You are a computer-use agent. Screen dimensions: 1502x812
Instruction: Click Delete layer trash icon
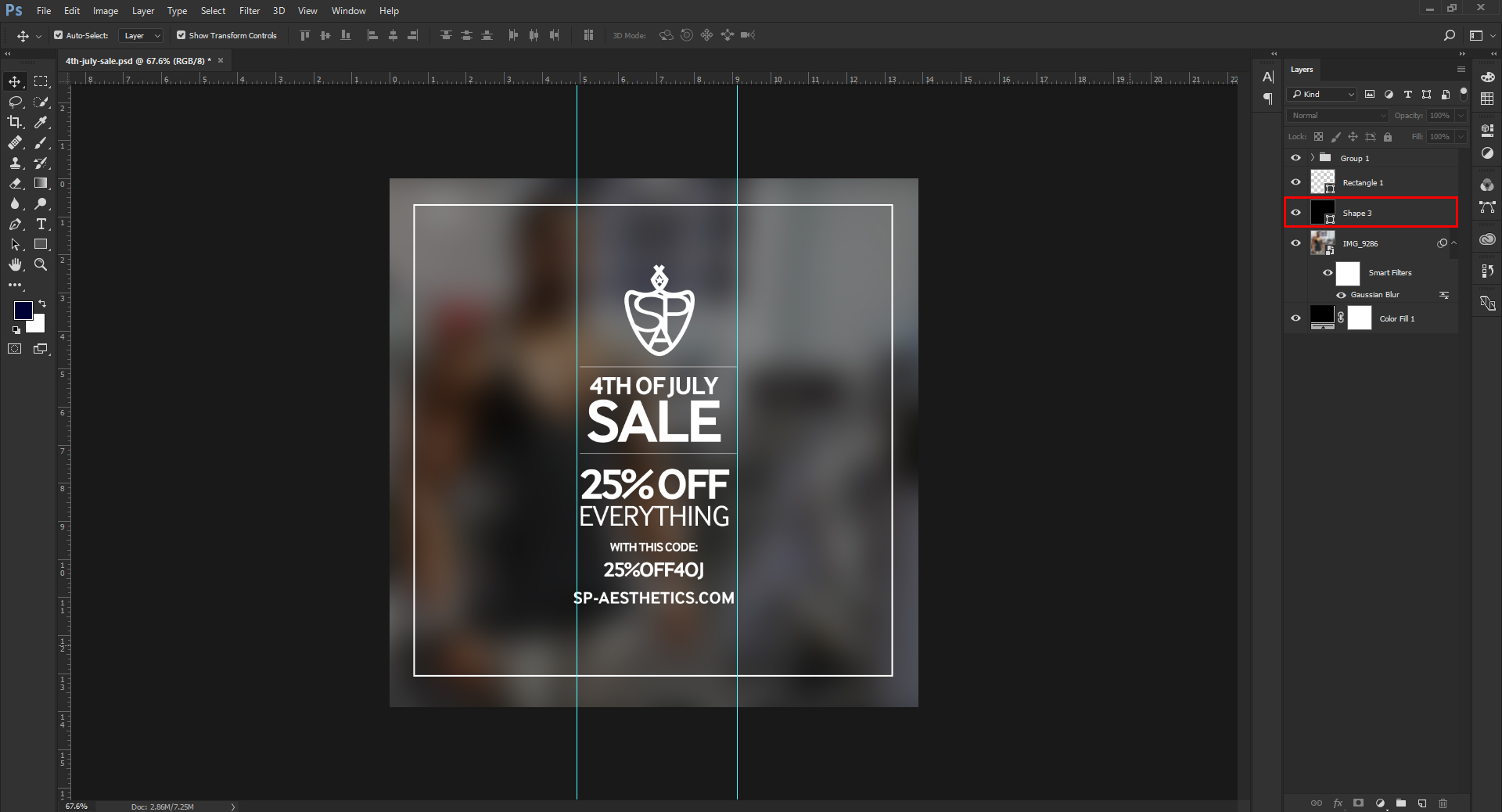(x=1443, y=803)
